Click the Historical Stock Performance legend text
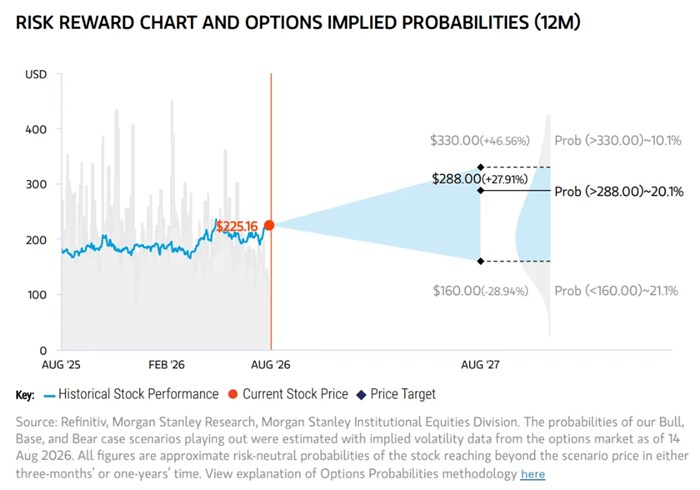The width and height of the screenshot is (700, 490). [138, 394]
